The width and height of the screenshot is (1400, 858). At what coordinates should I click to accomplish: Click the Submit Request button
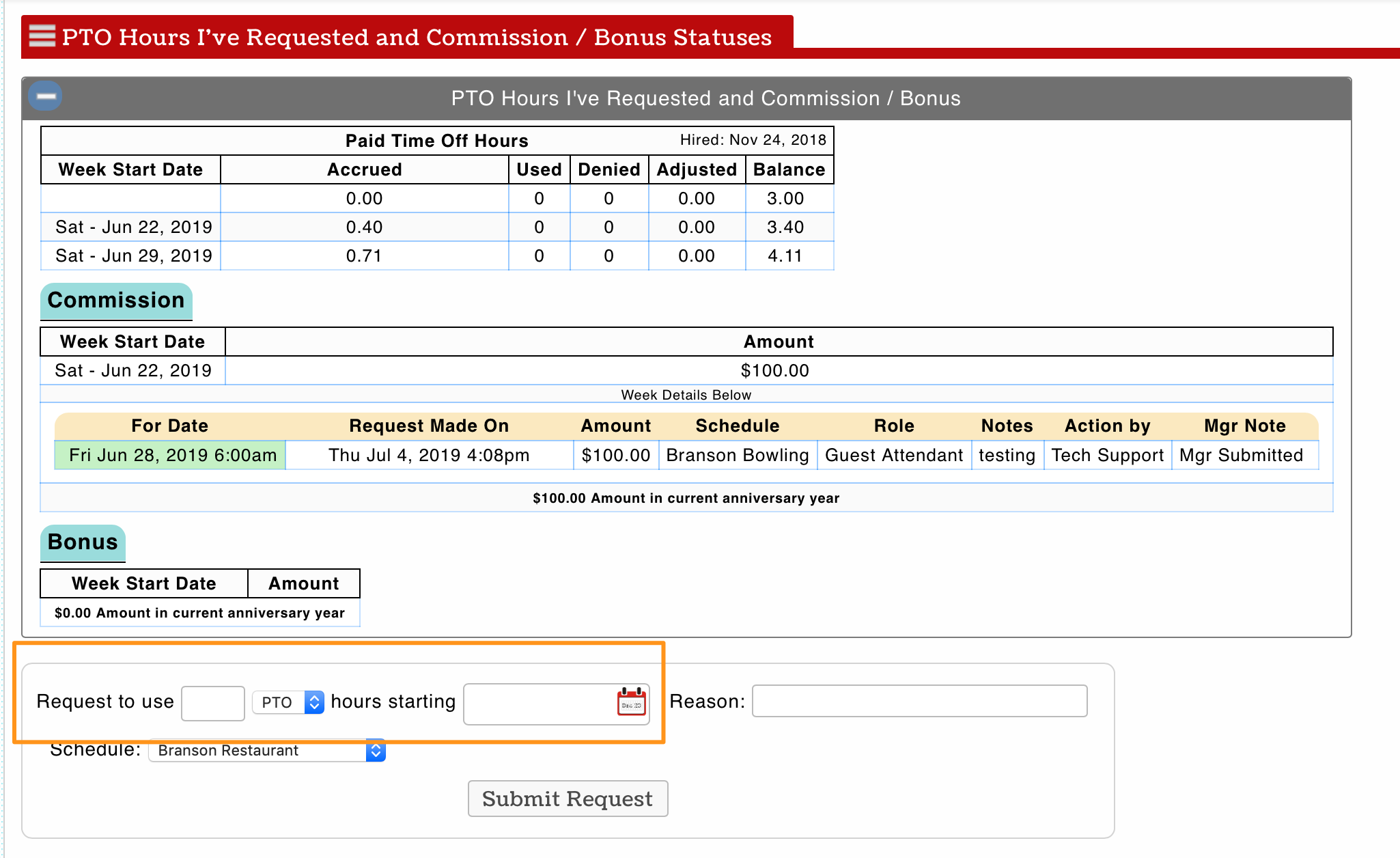click(x=568, y=799)
